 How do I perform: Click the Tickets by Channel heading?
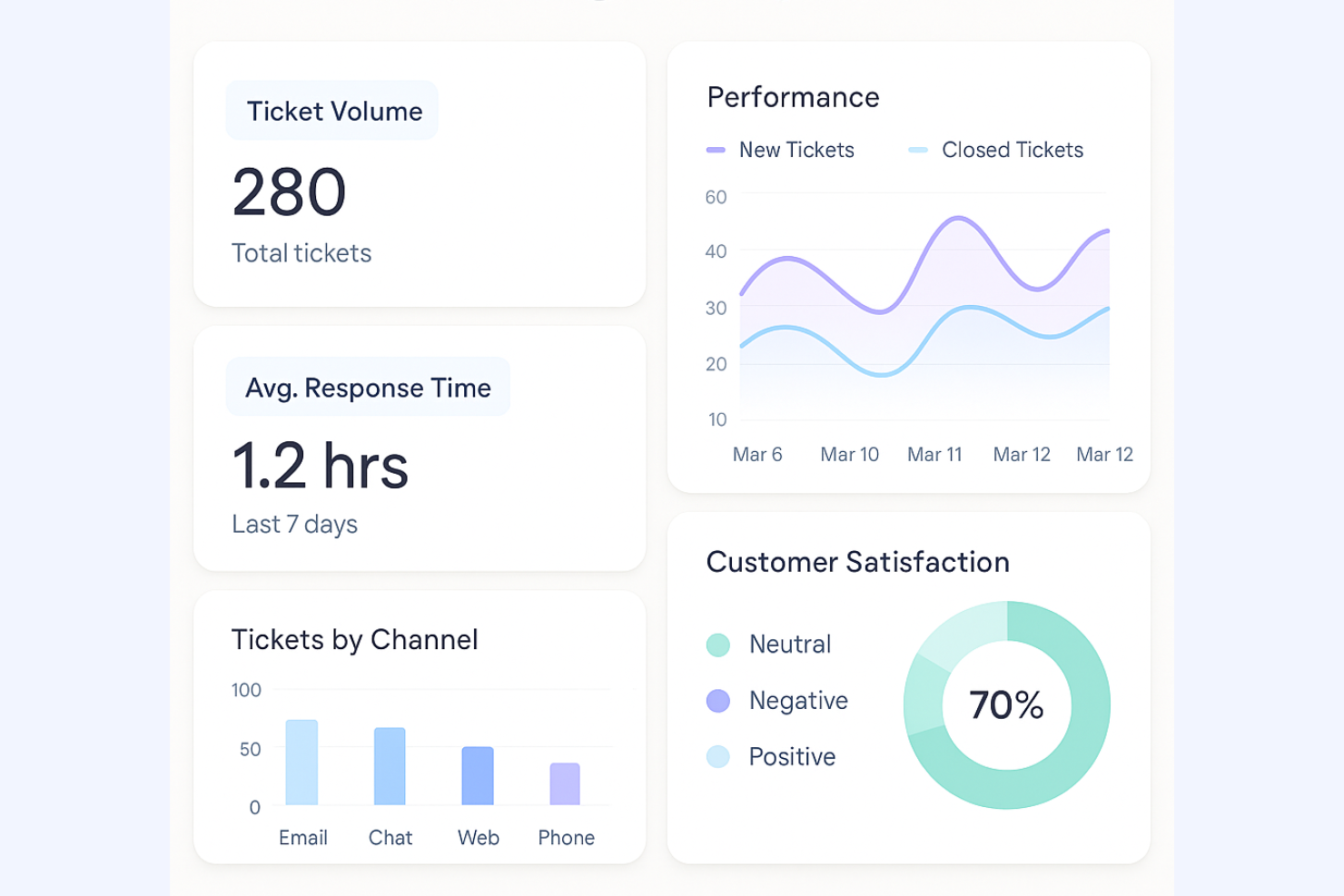(355, 640)
